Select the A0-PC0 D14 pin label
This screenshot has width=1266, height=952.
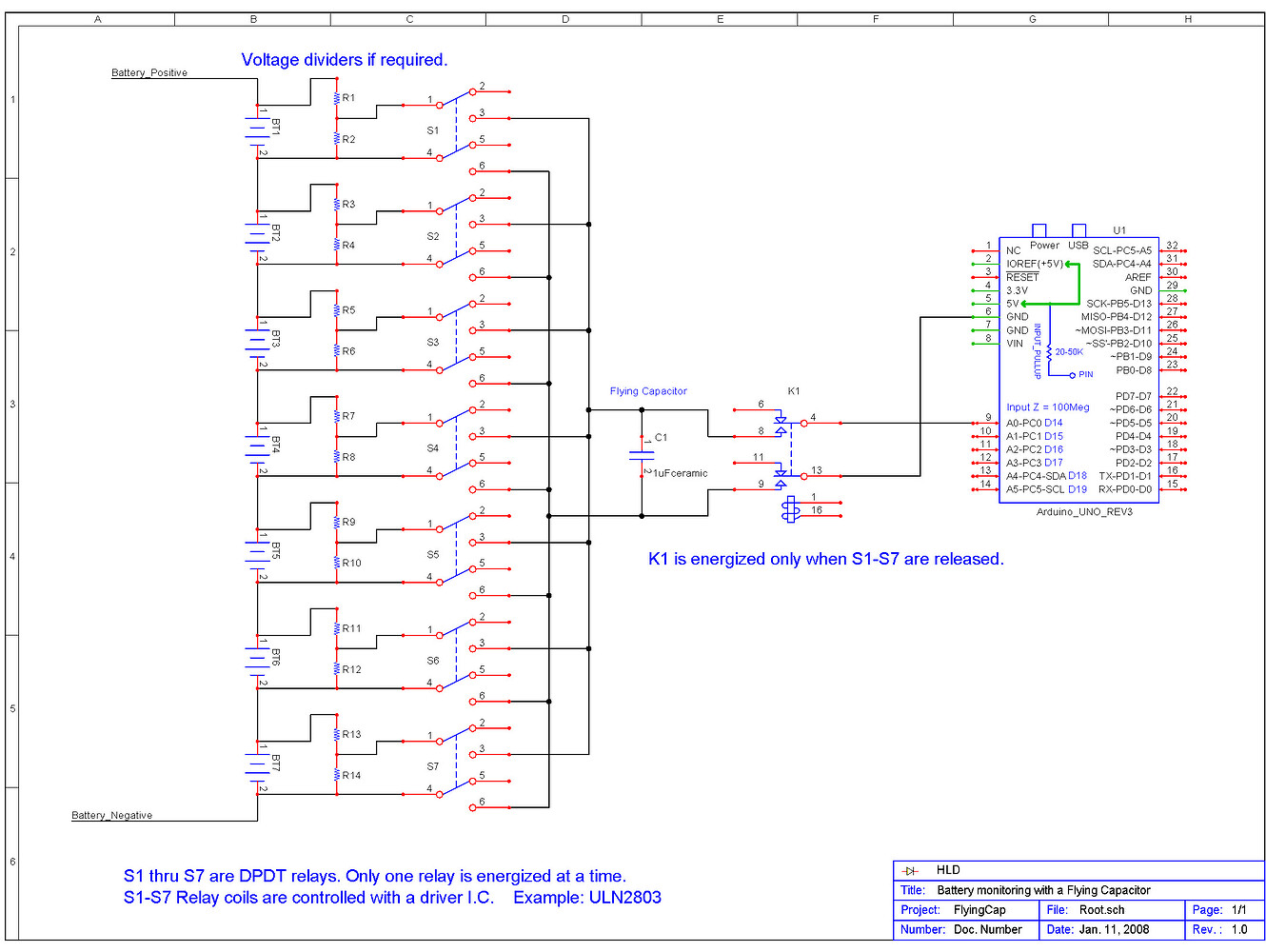pyautogui.click(x=1035, y=422)
